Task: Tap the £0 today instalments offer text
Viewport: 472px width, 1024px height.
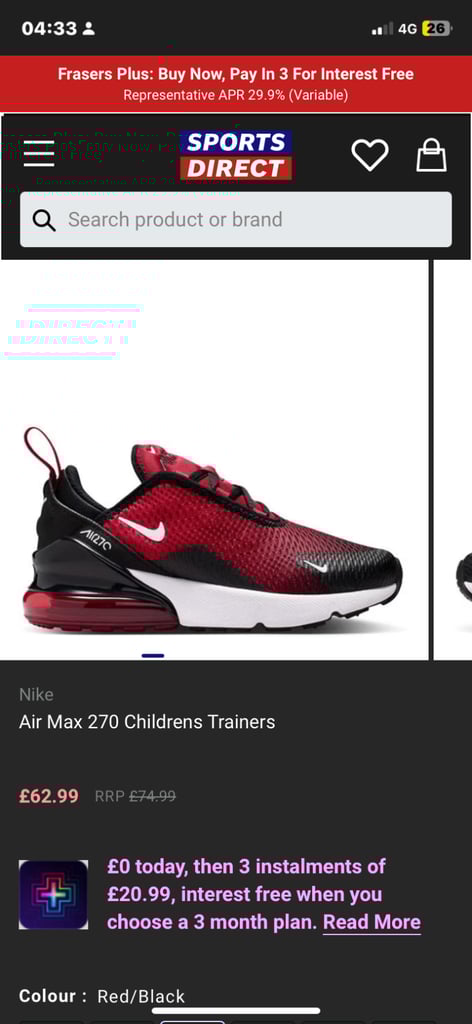Action: point(264,894)
